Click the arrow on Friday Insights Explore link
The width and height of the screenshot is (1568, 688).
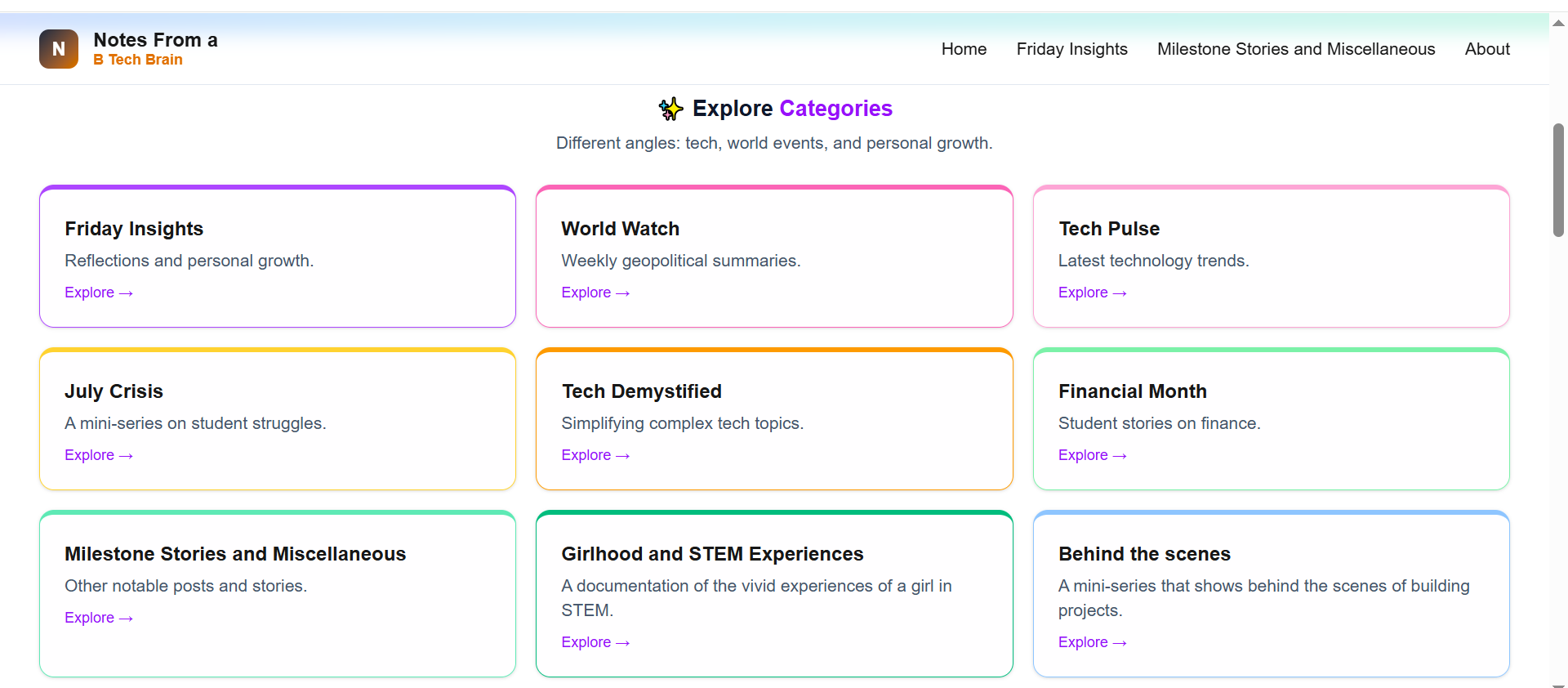[x=125, y=293]
